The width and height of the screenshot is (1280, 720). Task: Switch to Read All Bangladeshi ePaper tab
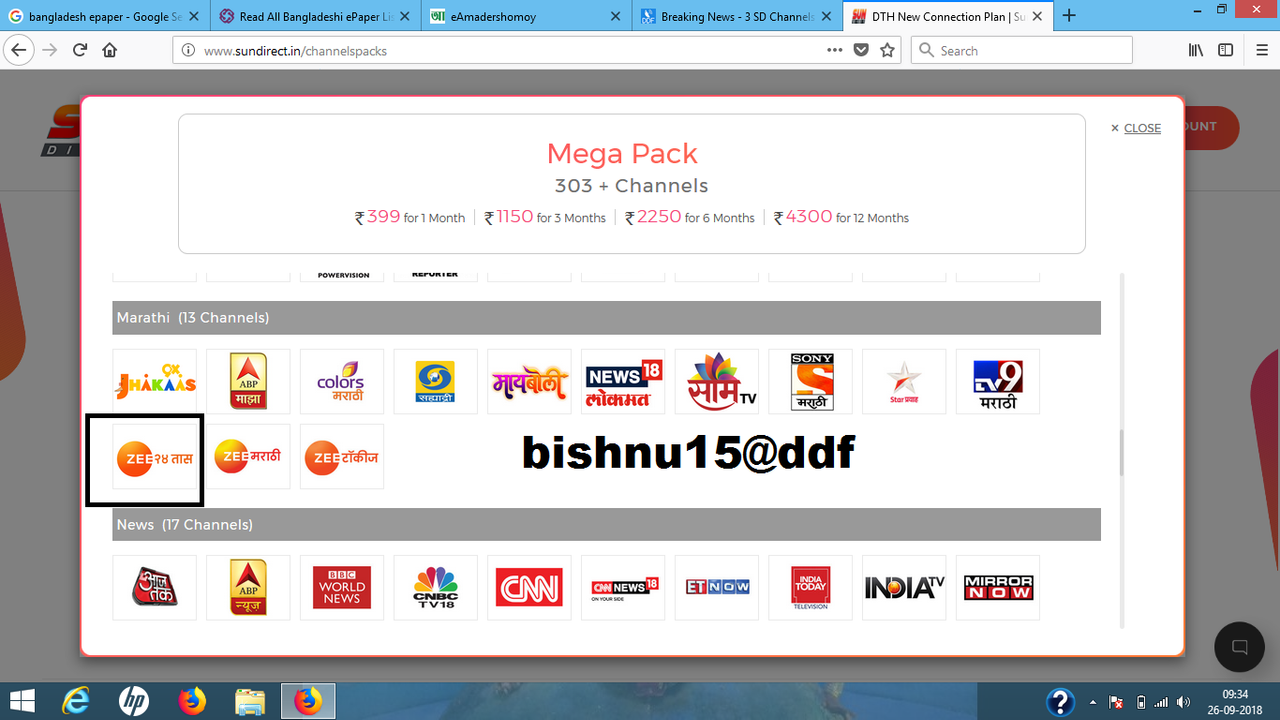click(x=316, y=16)
